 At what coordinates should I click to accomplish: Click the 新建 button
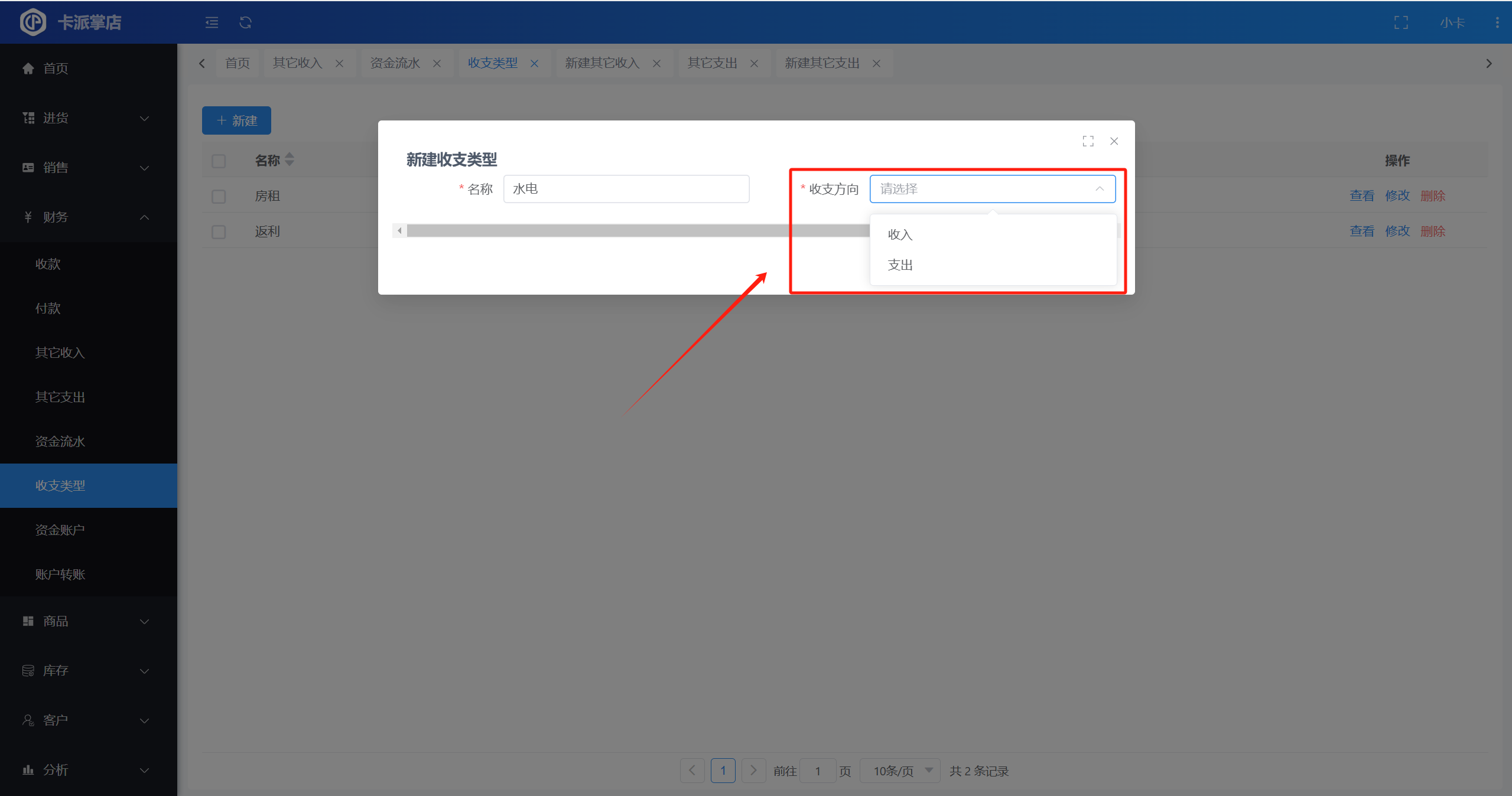point(236,120)
